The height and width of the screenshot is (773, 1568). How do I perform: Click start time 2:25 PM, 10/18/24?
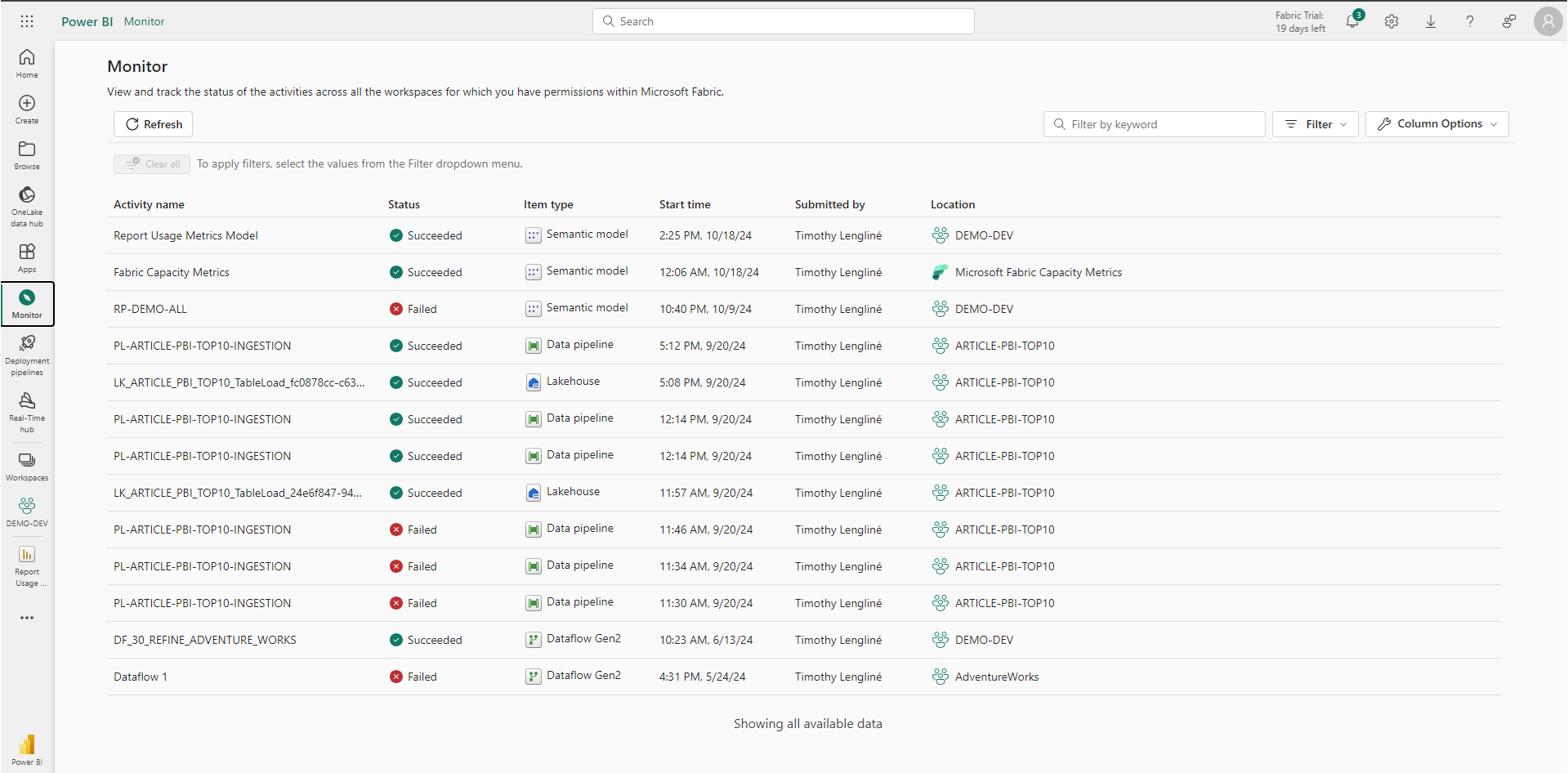(x=706, y=235)
